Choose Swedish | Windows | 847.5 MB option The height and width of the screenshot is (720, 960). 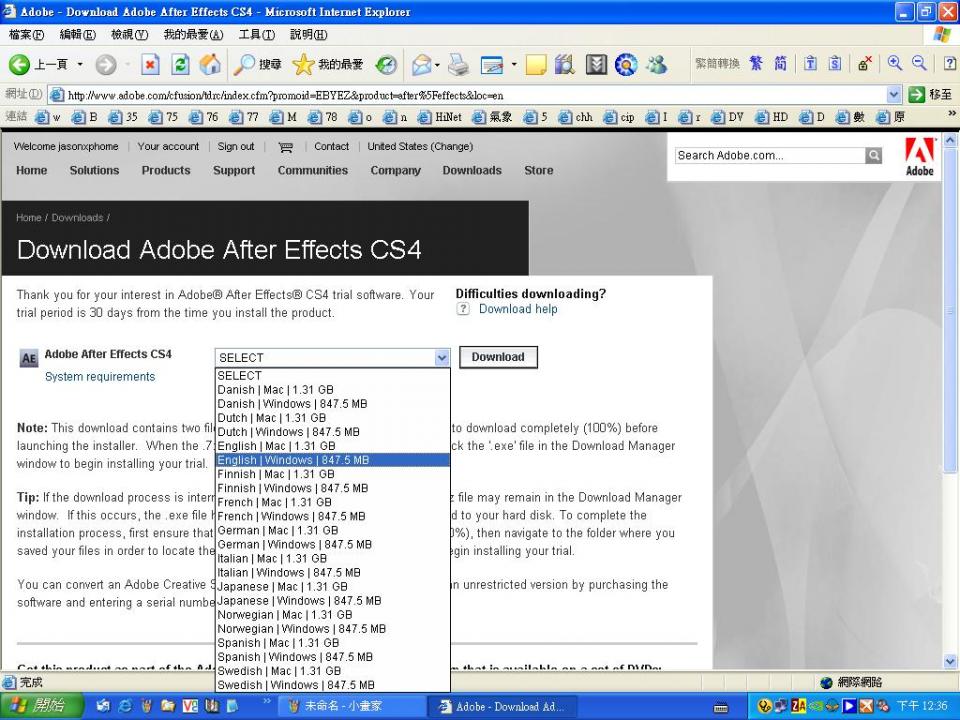pos(333,685)
